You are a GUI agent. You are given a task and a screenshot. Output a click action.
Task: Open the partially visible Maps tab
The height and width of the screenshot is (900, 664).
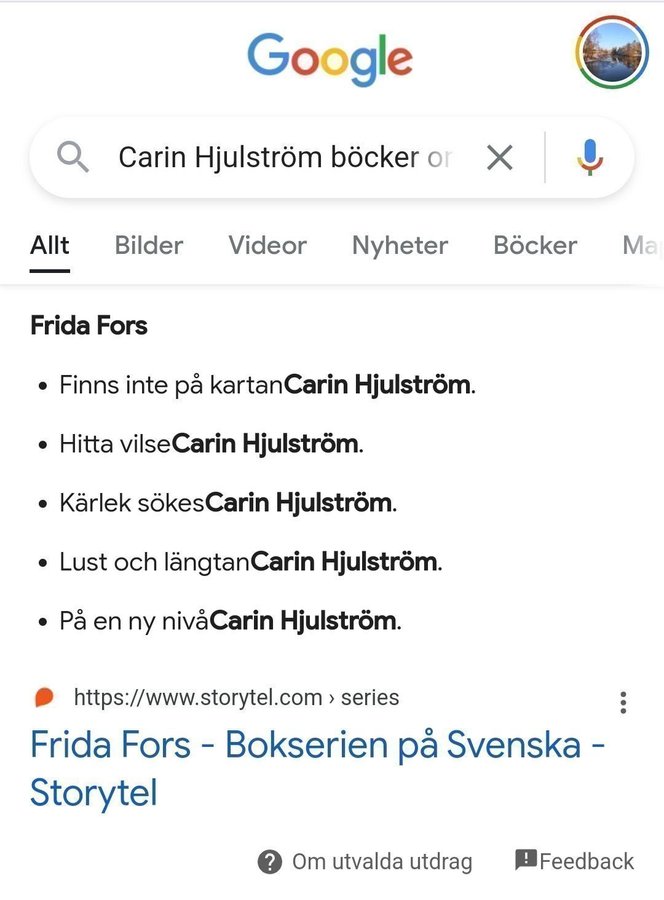(x=641, y=245)
